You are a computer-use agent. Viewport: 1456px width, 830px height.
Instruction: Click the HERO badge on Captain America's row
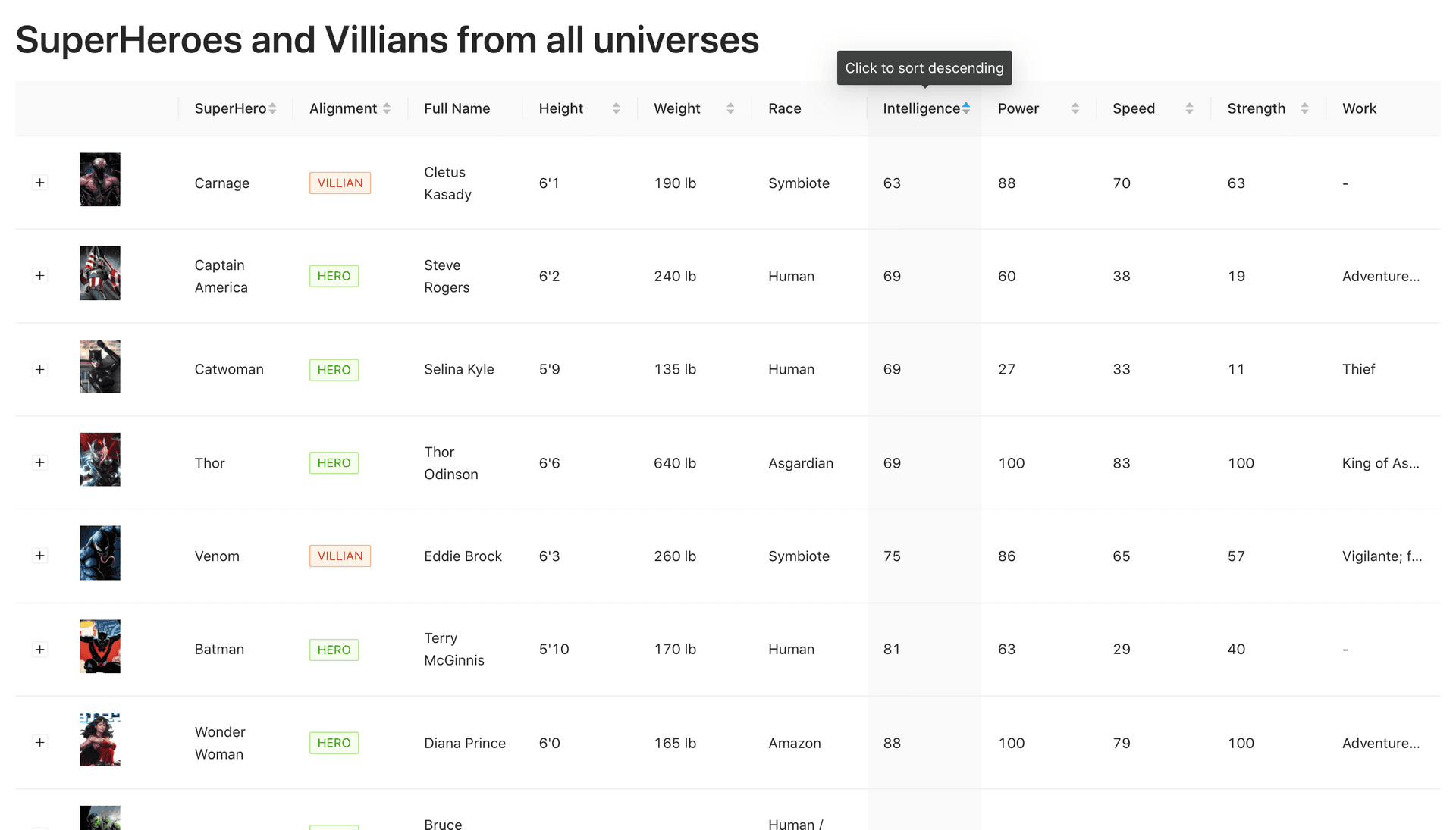coord(334,275)
